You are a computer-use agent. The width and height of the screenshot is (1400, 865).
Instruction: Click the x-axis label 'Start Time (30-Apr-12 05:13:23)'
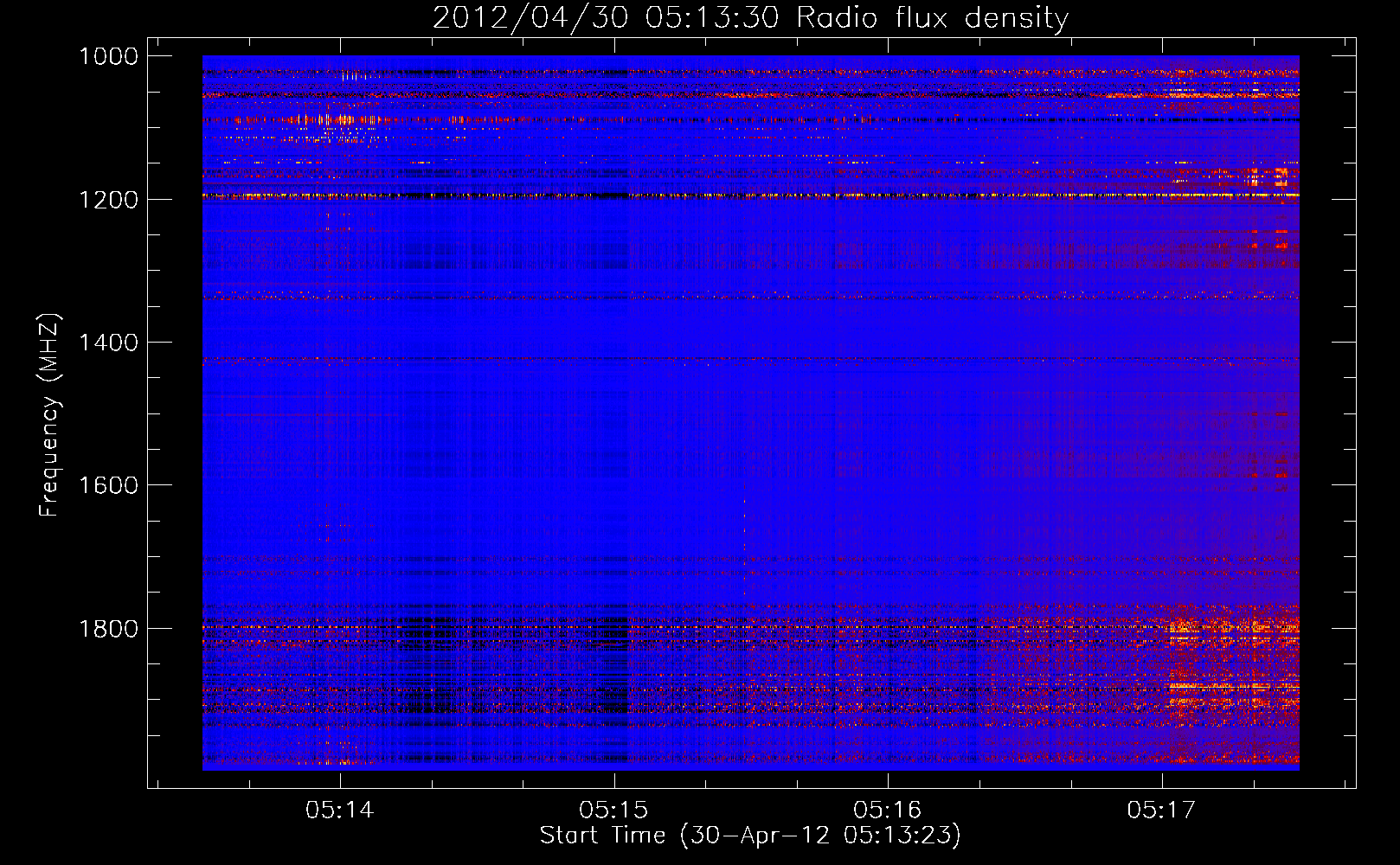(x=750, y=836)
